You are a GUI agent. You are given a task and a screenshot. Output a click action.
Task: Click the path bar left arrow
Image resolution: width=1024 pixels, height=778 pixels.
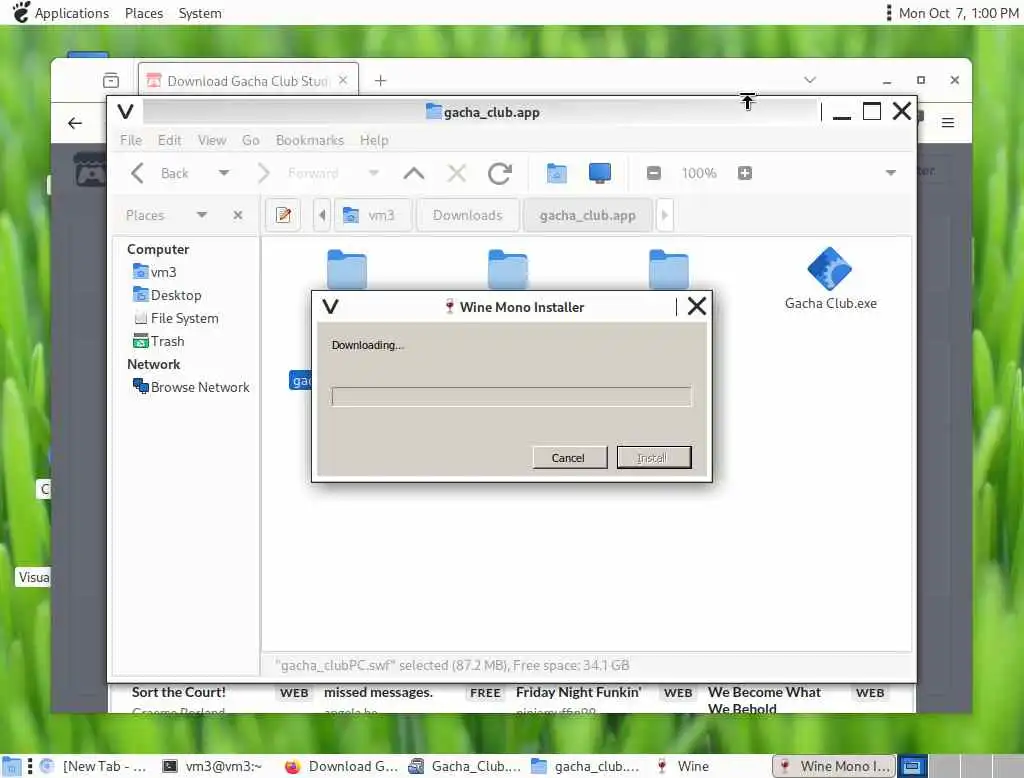(x=322, y=215)
